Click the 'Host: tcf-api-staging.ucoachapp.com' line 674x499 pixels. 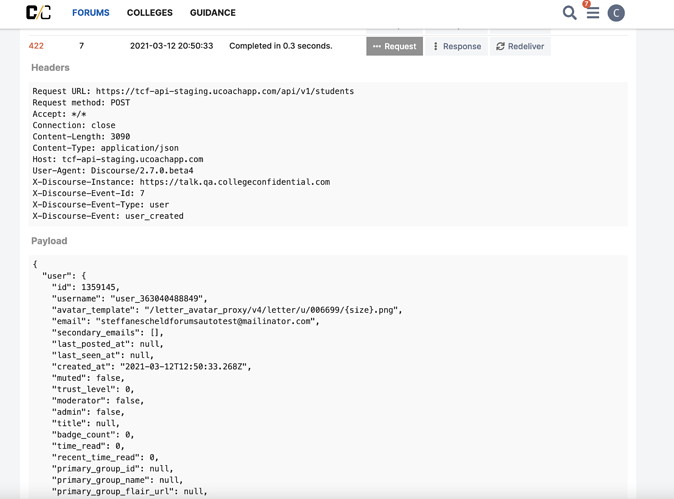118,159
